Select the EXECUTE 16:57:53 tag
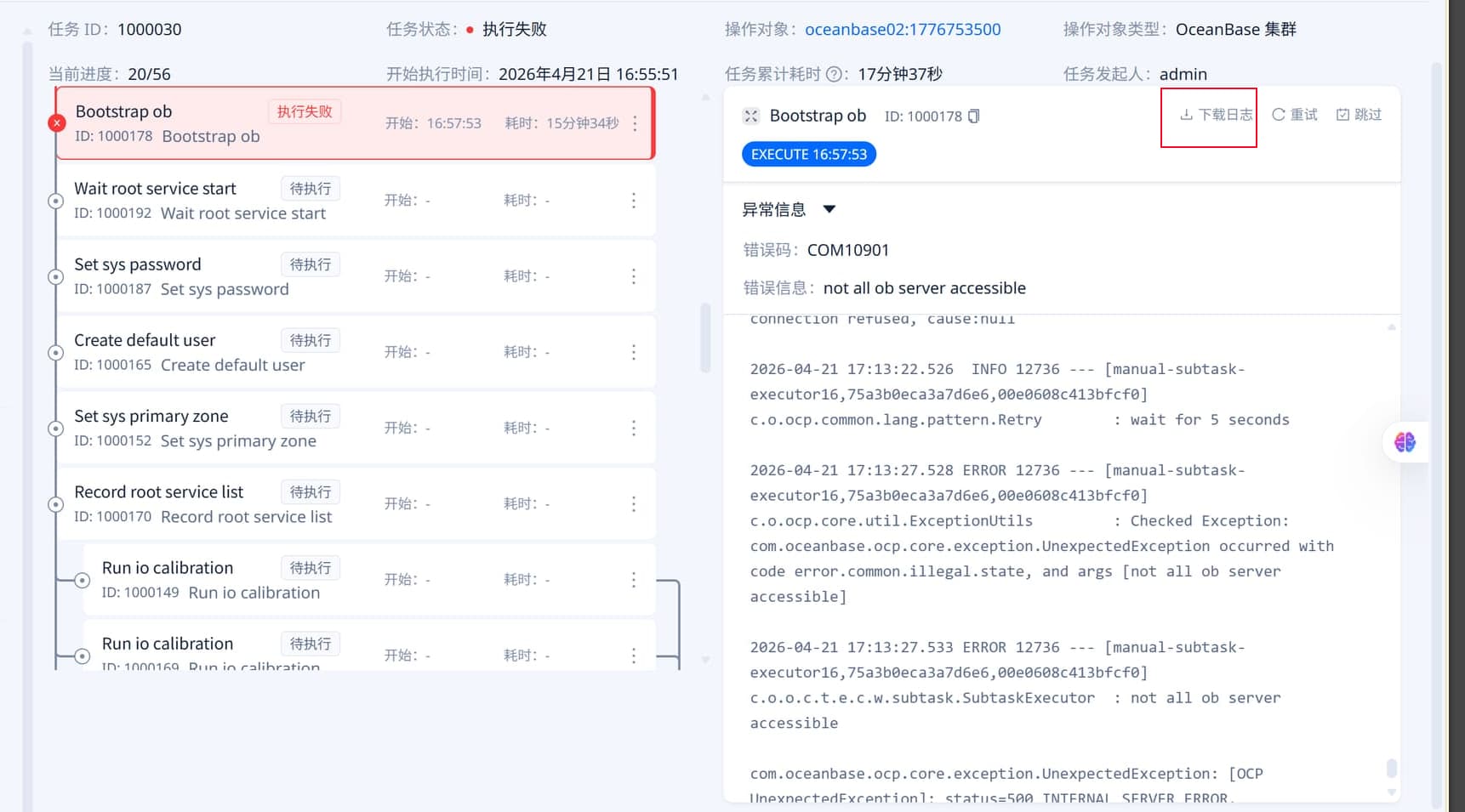Viewport: 1465px width, 812px height. [x=808, y=154]
